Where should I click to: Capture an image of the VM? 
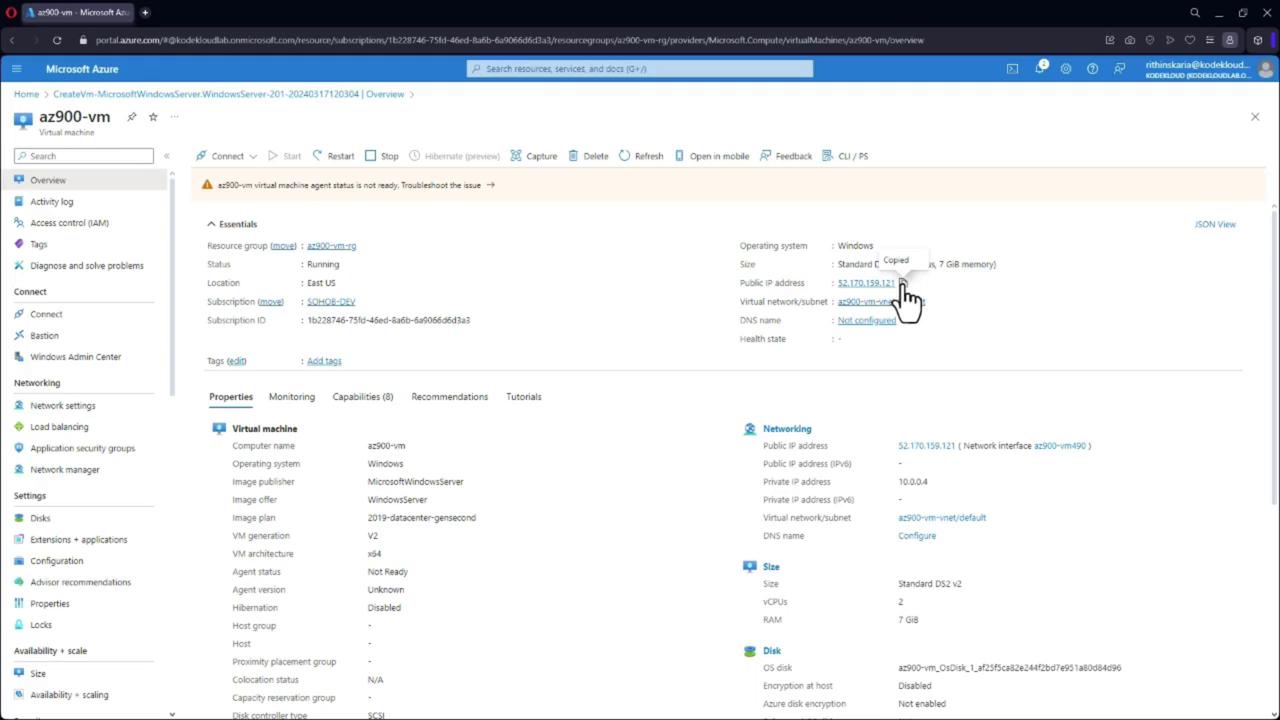pyautogui.click(x=533, y=156)
